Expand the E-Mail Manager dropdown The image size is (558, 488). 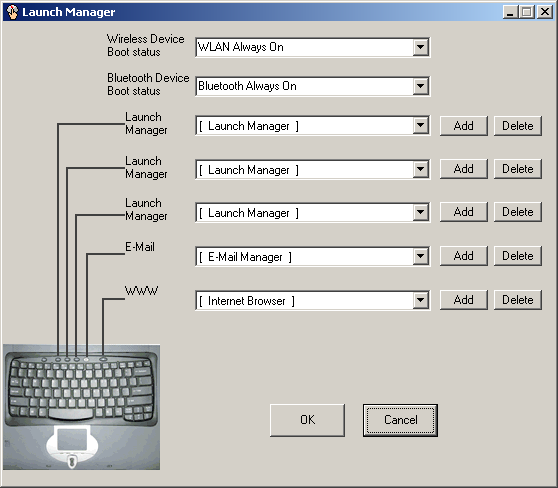[x=420, y=256]
